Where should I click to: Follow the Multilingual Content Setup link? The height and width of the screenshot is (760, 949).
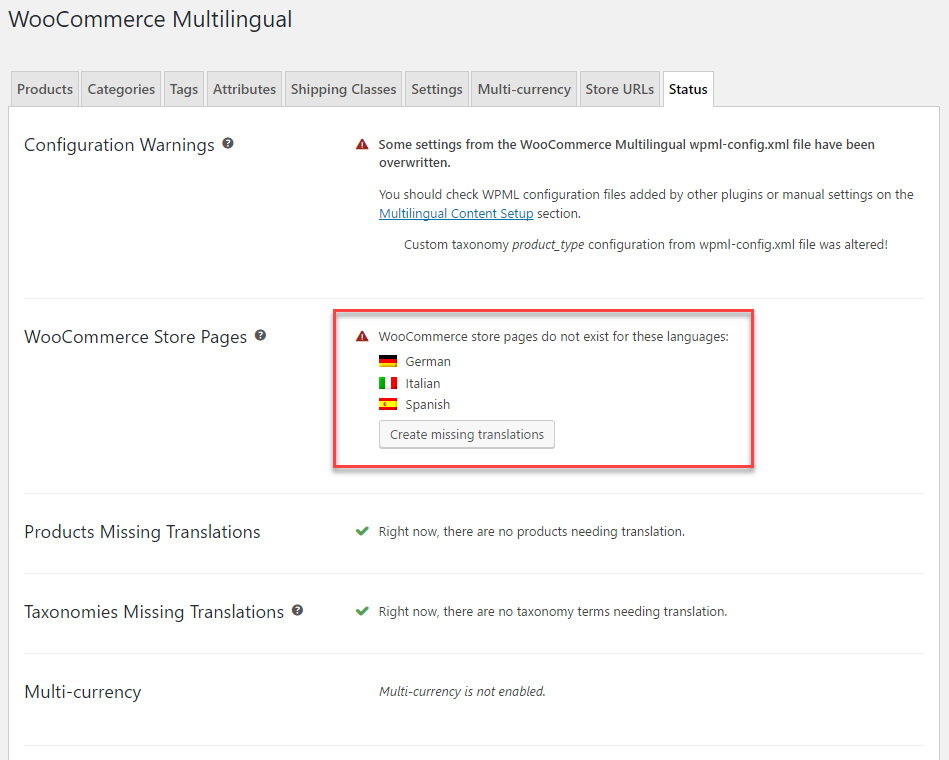(x=456, y=214)
